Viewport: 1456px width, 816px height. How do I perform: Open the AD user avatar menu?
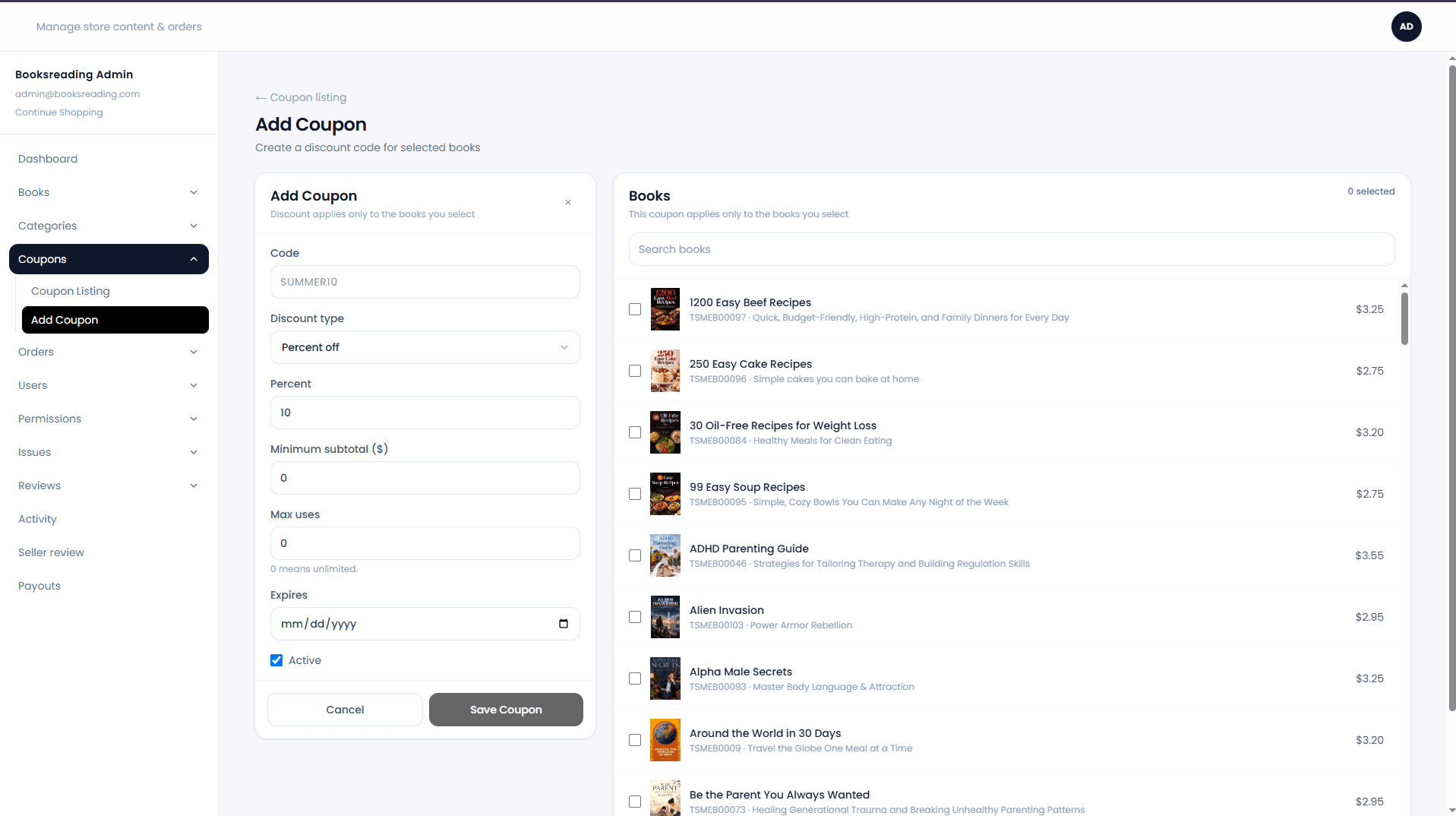tap(1406, 27)
